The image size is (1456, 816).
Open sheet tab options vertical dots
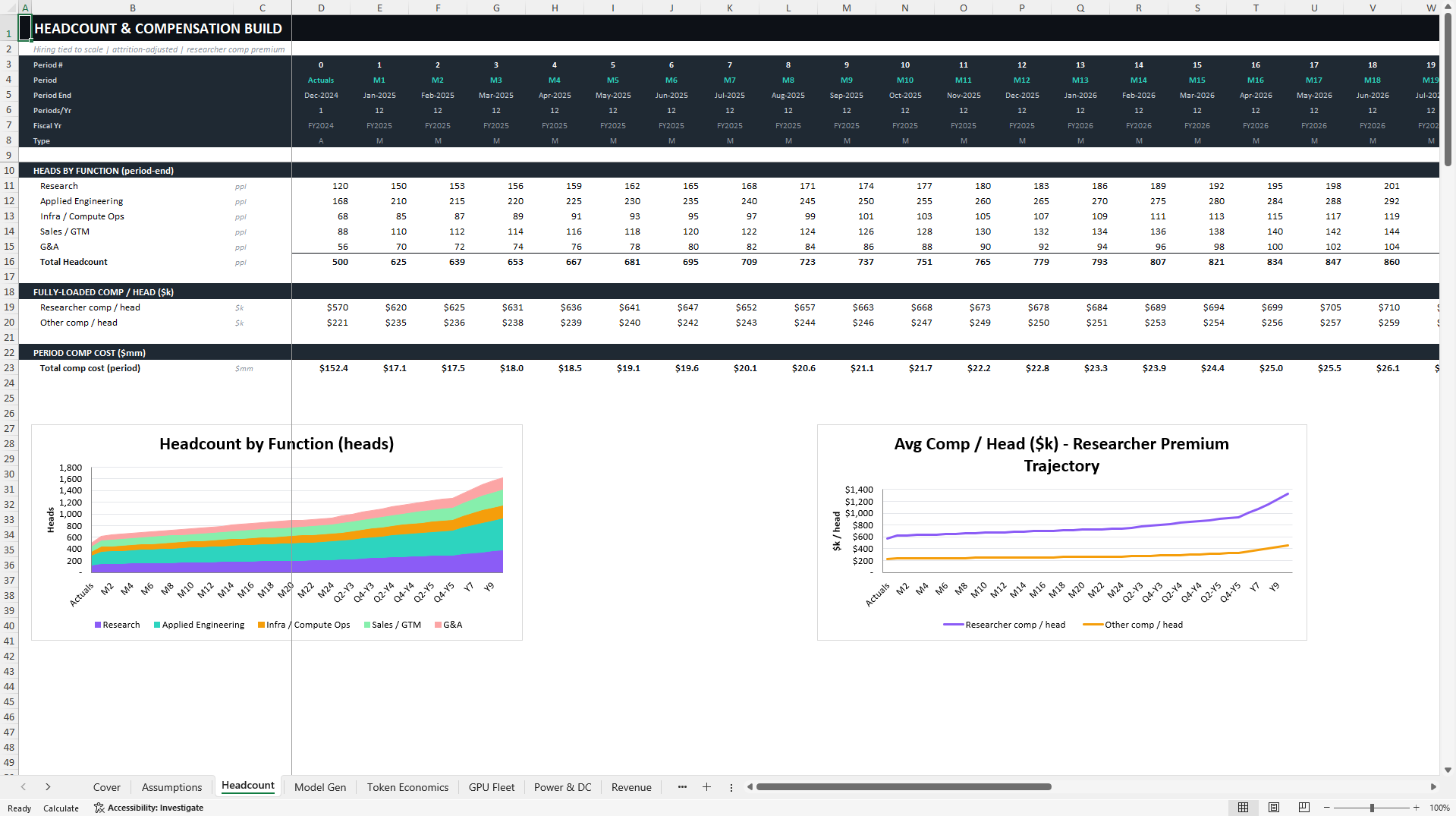click(731, 788)
